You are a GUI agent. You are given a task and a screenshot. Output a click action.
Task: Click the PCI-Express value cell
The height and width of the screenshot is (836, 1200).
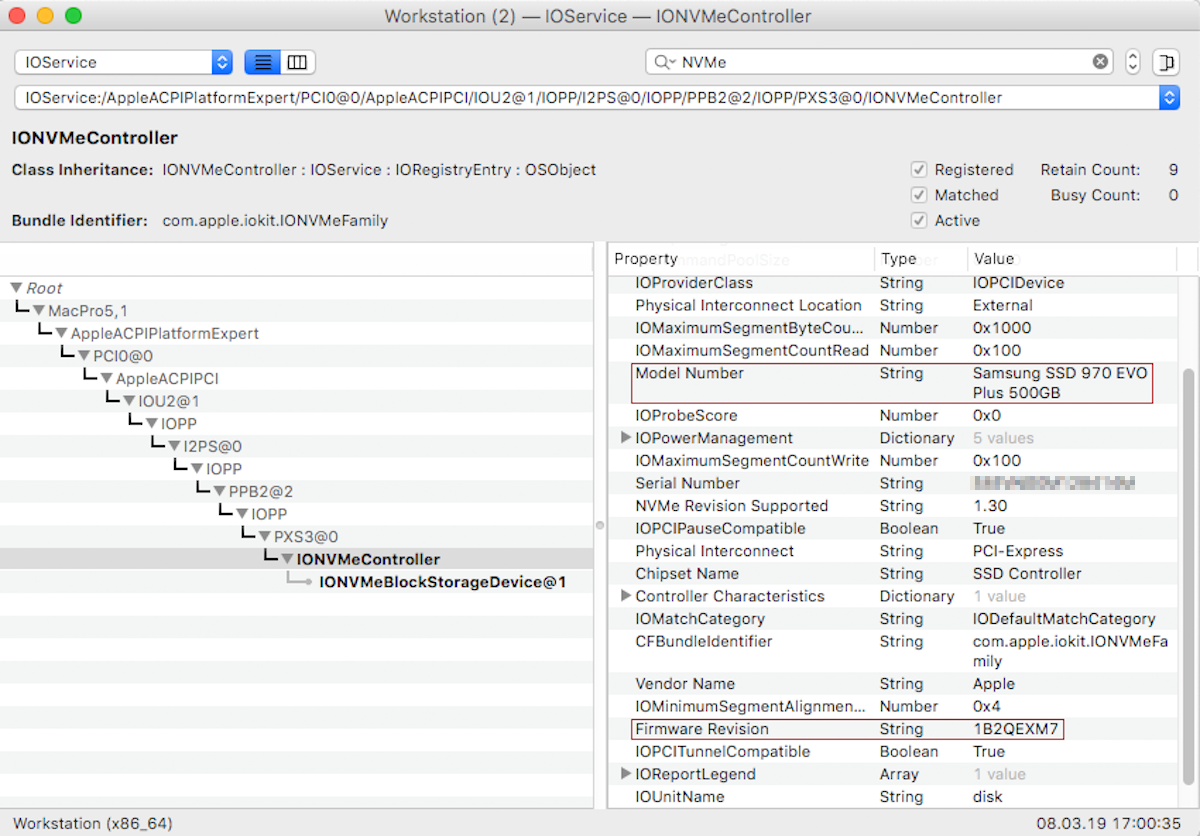[1018, 551]
